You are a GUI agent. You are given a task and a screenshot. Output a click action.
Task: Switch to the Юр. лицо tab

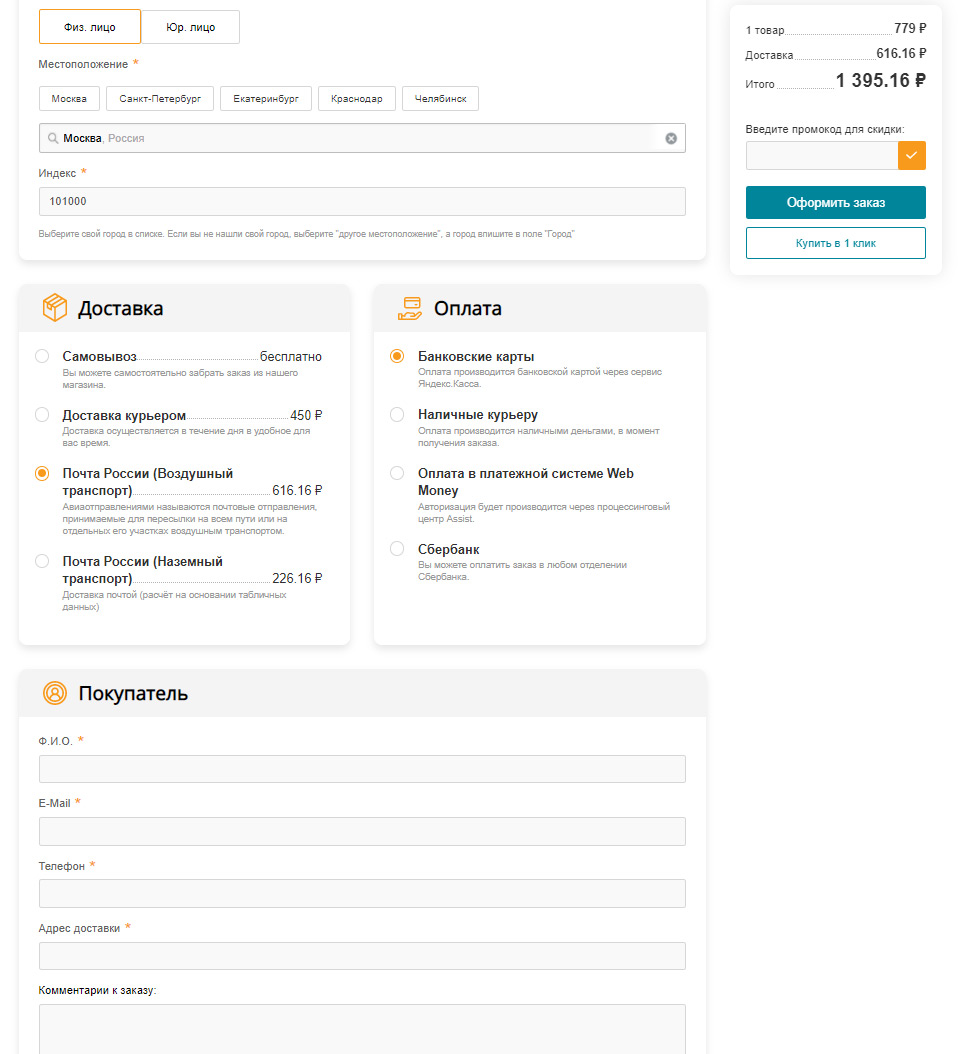(190, 27)
